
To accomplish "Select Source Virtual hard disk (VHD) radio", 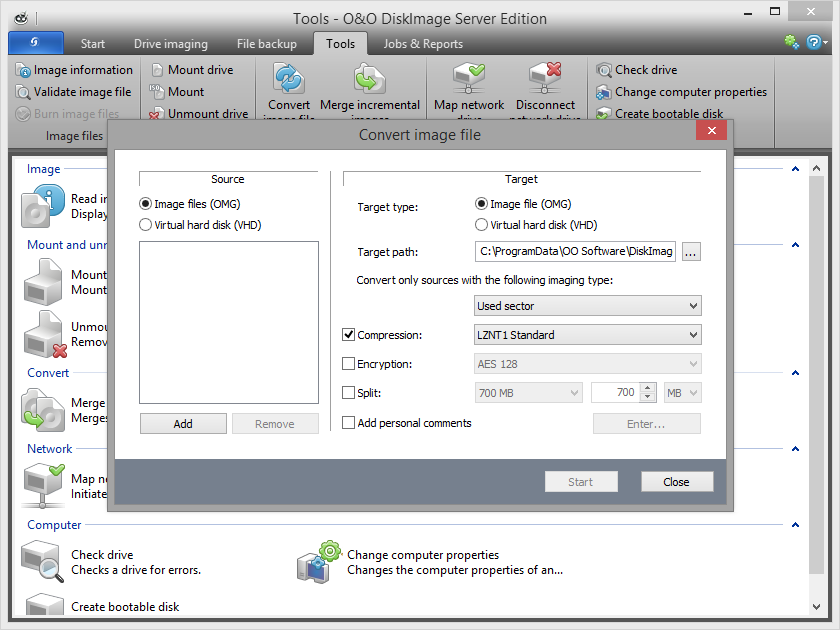I will tap(145, 225).
